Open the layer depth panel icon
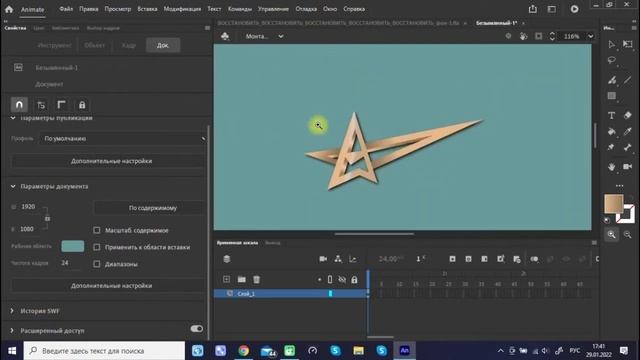The width and height of the screenshot is (640, 360). tap(353, 259)
